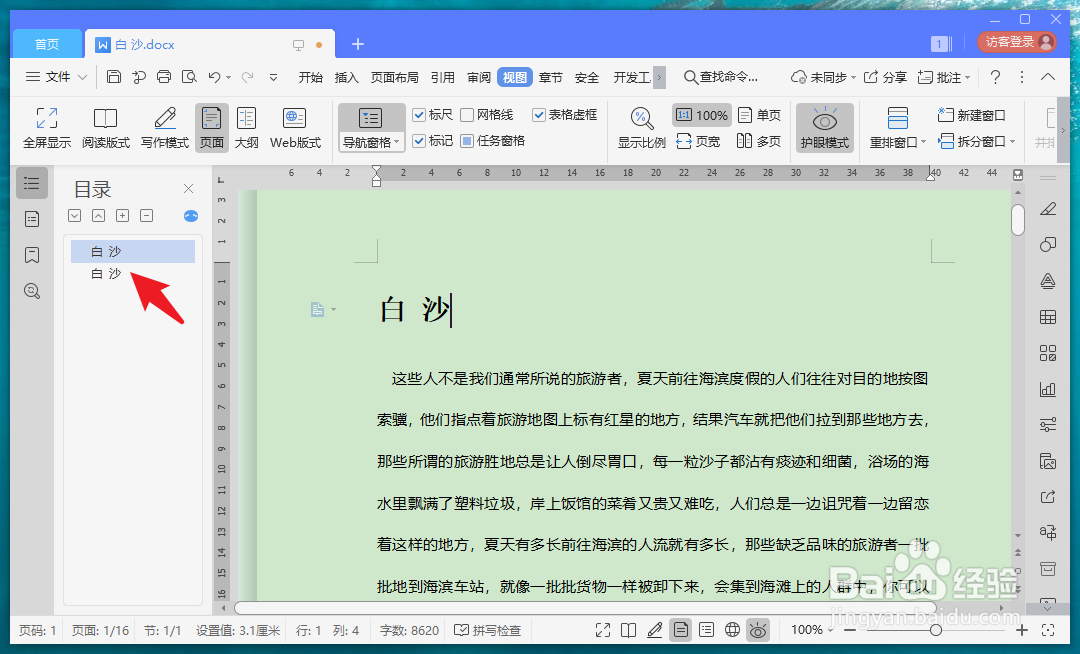Expand more ribbon tabs arrow
Viewport: 1080px width, 654px height.
coord(659,77)
